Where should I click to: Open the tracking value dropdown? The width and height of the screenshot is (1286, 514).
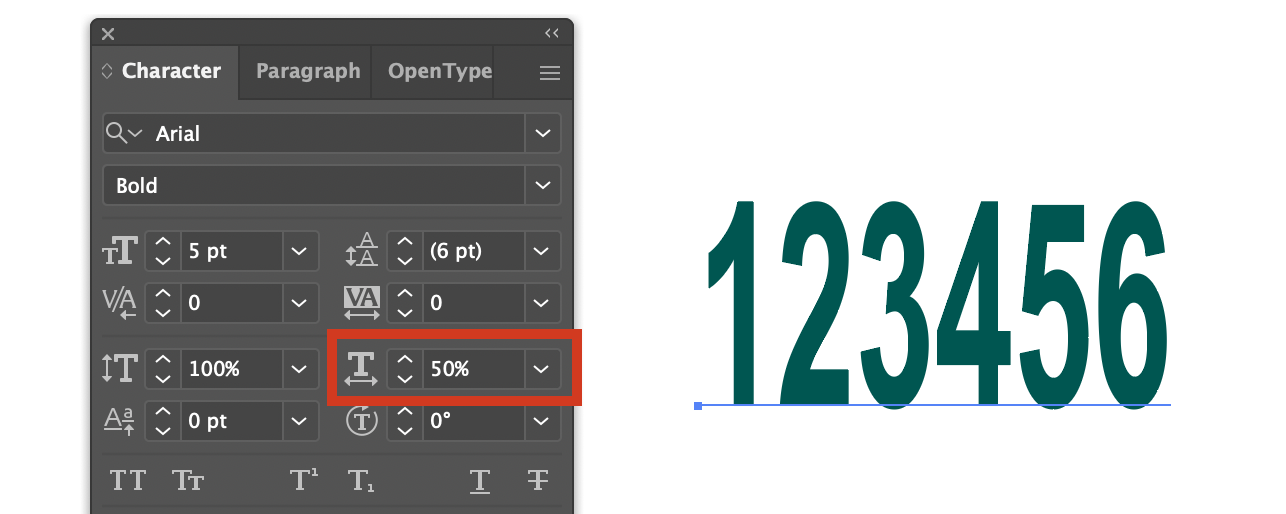click(x=543, y=302)
